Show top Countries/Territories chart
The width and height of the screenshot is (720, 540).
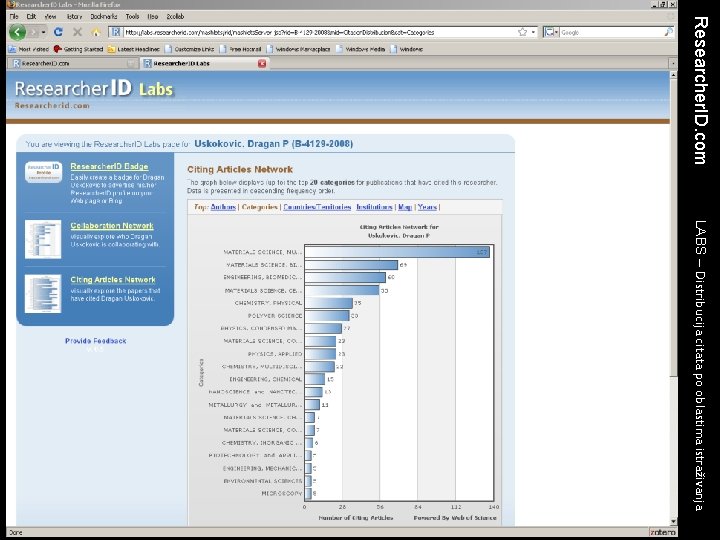point(317,207)
